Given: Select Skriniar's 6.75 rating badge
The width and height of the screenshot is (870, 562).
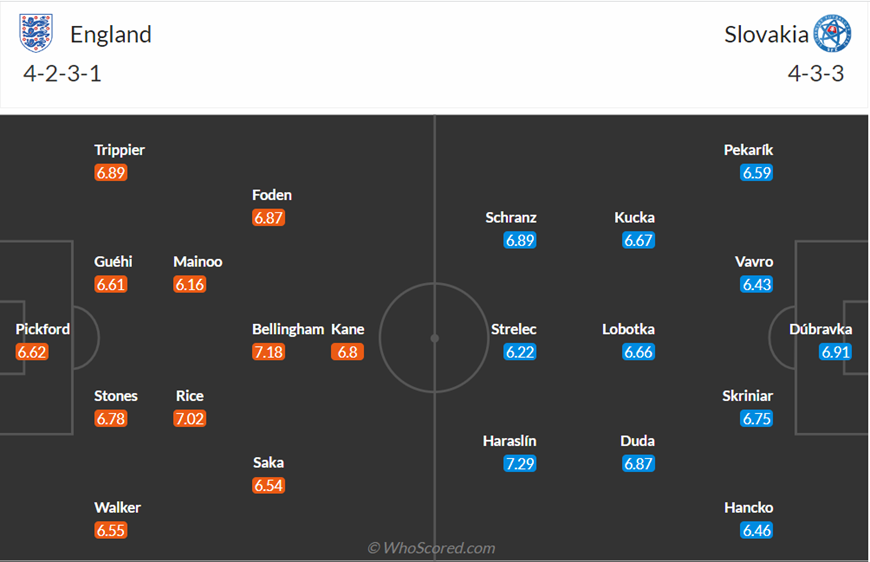Looking at the screenshot, I should [x=757, y=418].
